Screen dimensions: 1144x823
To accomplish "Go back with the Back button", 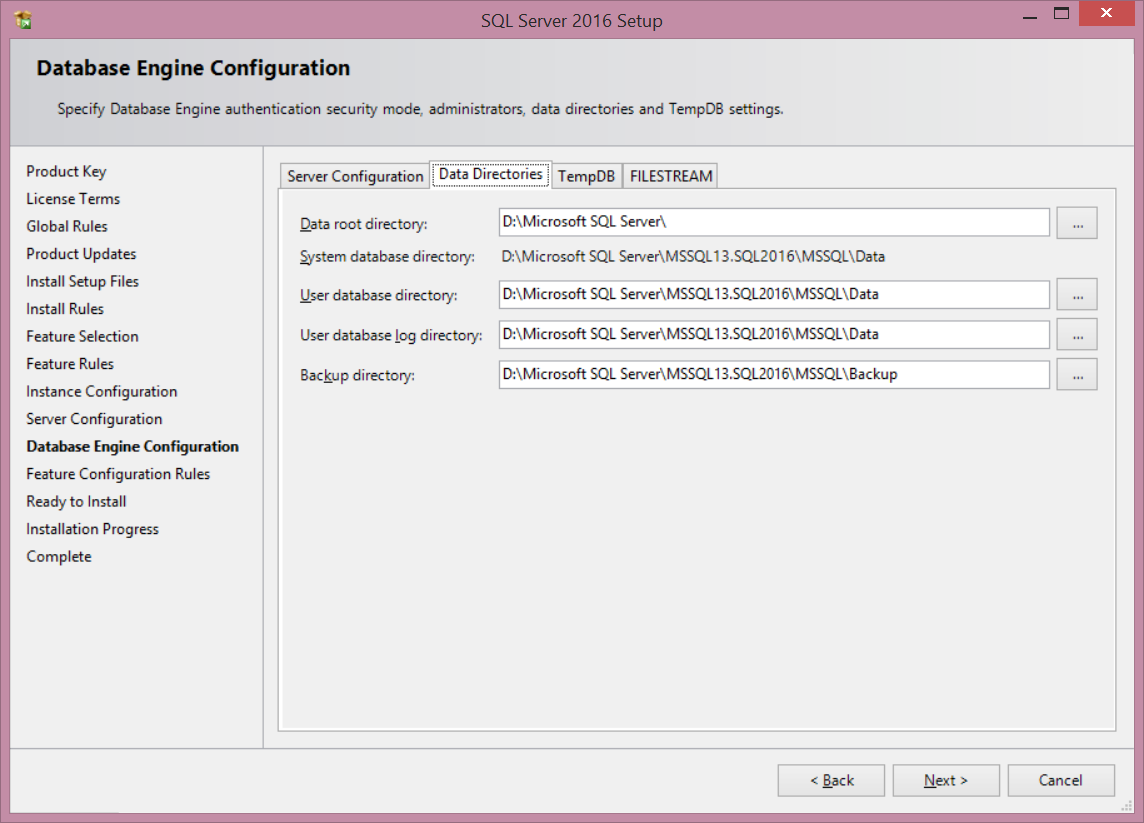I will point(831,780).
